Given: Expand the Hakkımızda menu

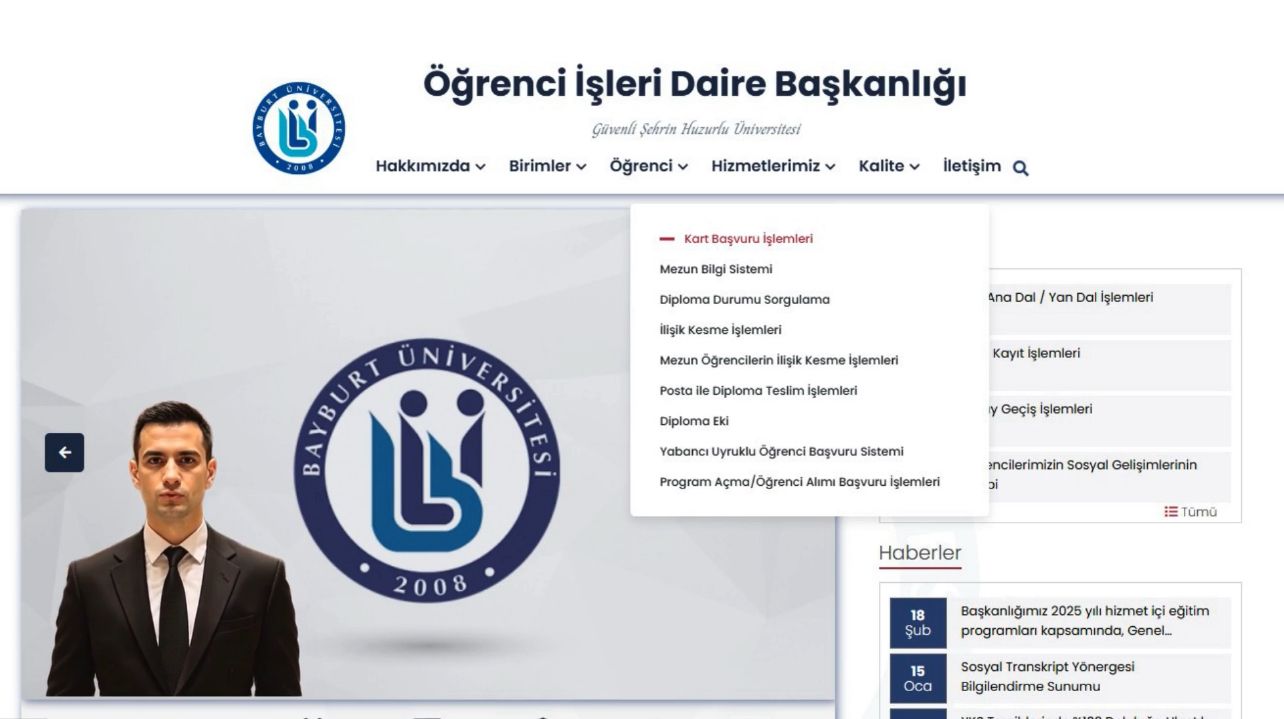Looking at the screenshot, I should (x=431, y=166).
